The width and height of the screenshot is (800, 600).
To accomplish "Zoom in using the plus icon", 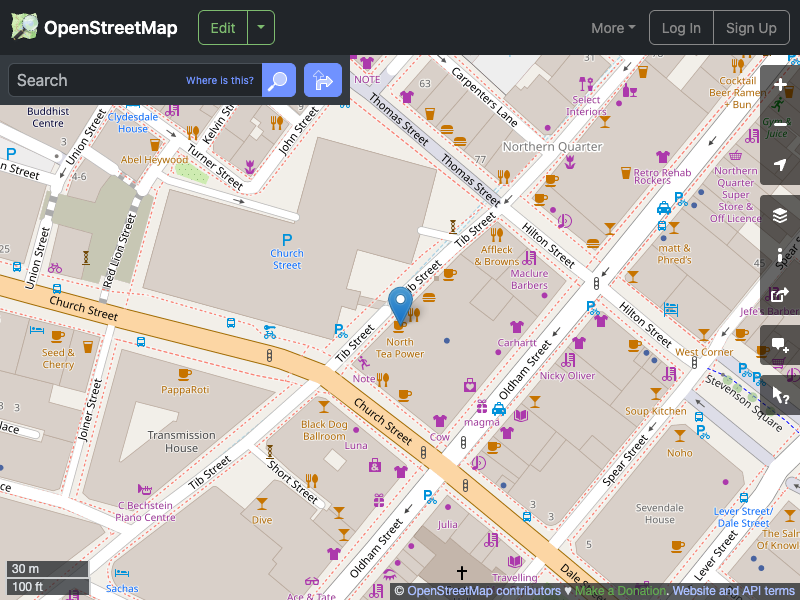I will click(x=779, y=85).
